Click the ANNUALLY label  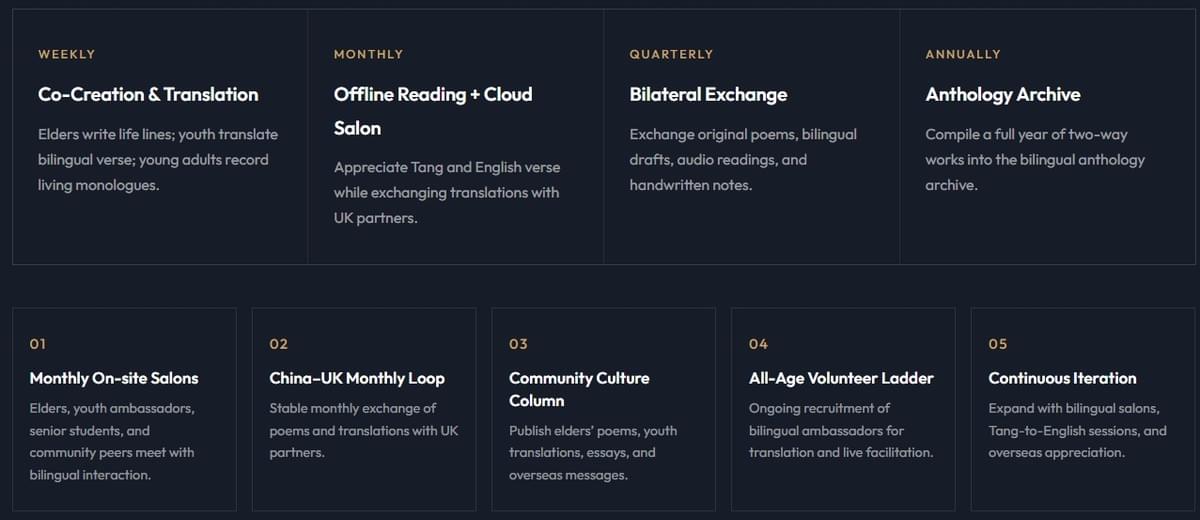(x=963, y=54)
